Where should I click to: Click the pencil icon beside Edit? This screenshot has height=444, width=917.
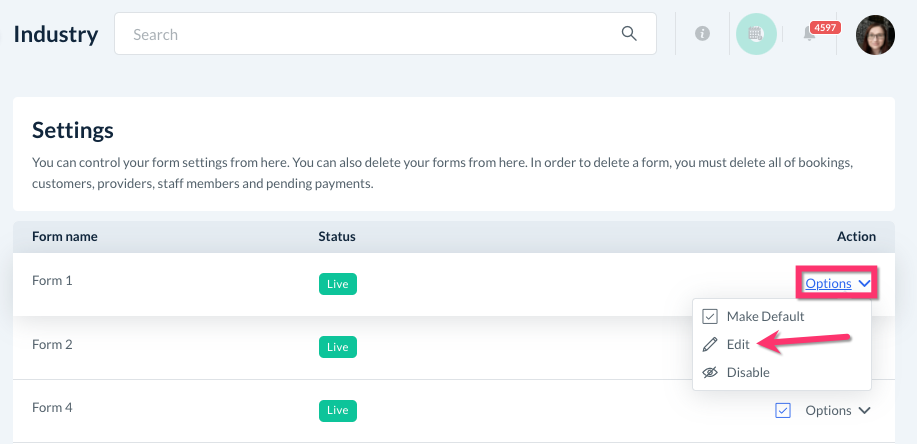[x=710, y=344]
